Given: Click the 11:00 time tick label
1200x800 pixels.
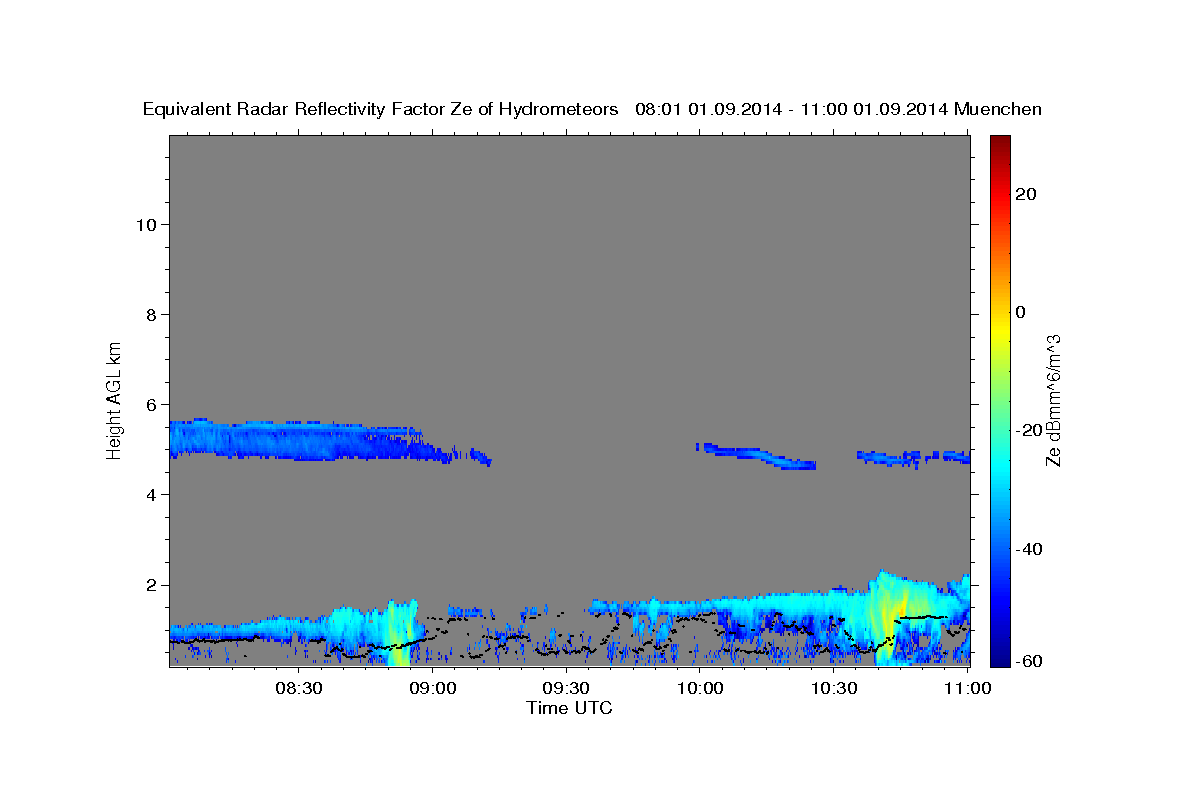Looking at the screenshot, I should pos(967,689).
